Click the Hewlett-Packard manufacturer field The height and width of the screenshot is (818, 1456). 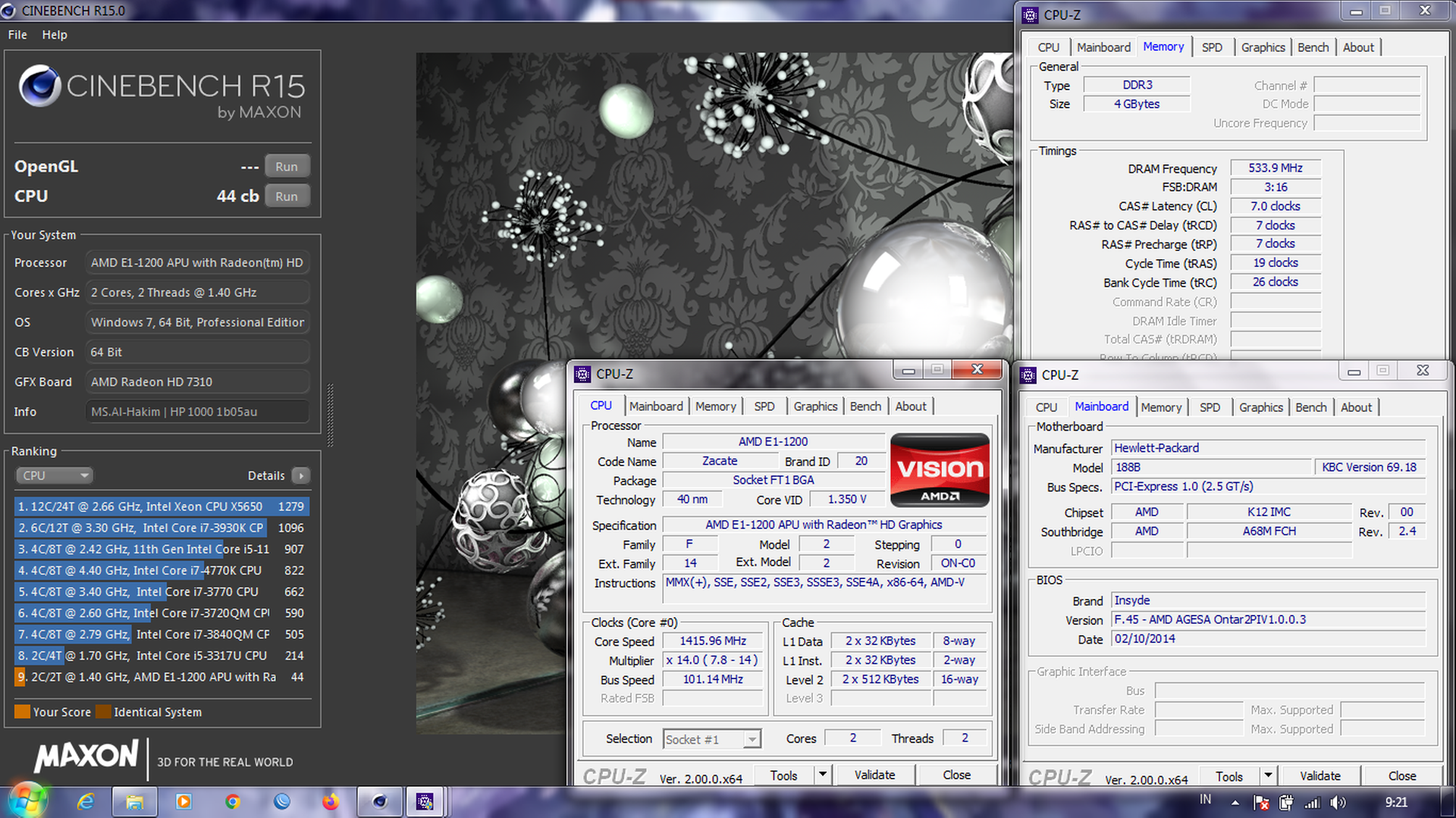coord(1268,448)
